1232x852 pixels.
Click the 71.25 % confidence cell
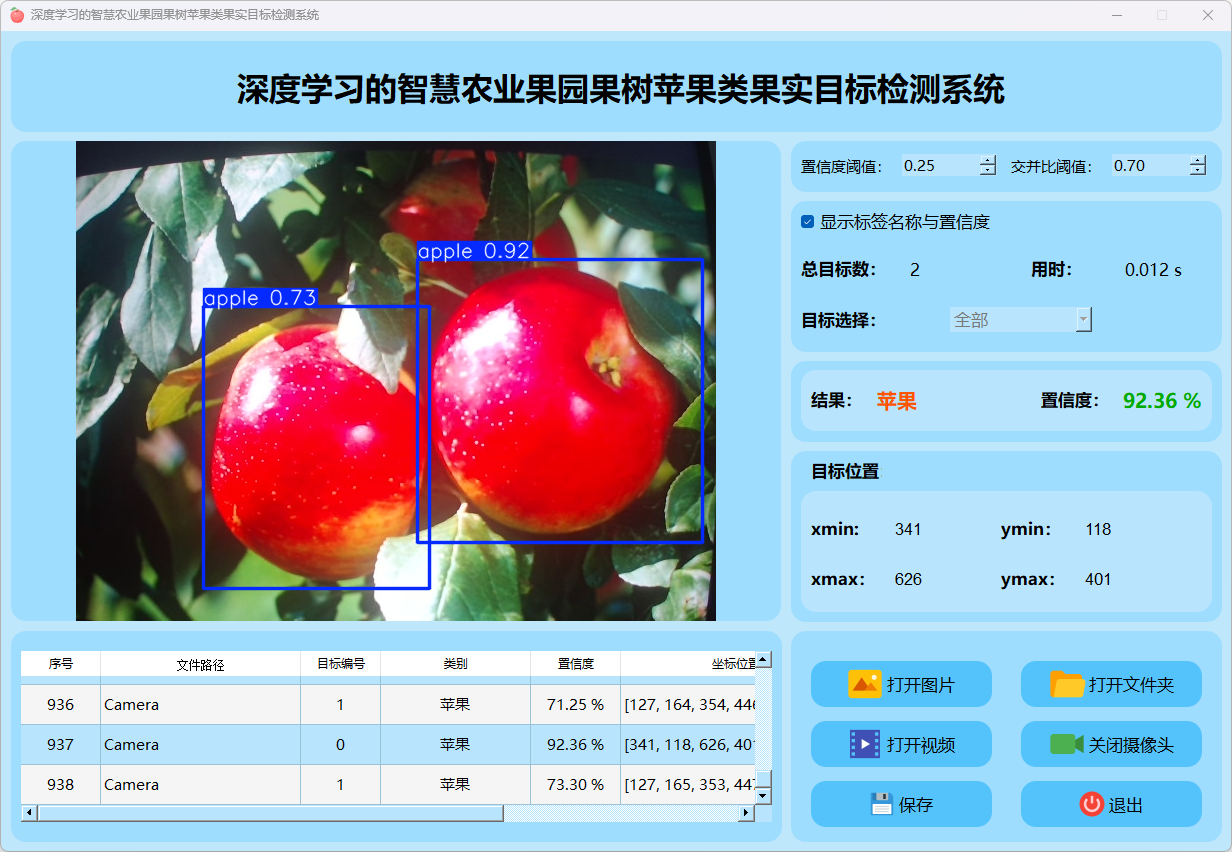[x=576, y=705]
